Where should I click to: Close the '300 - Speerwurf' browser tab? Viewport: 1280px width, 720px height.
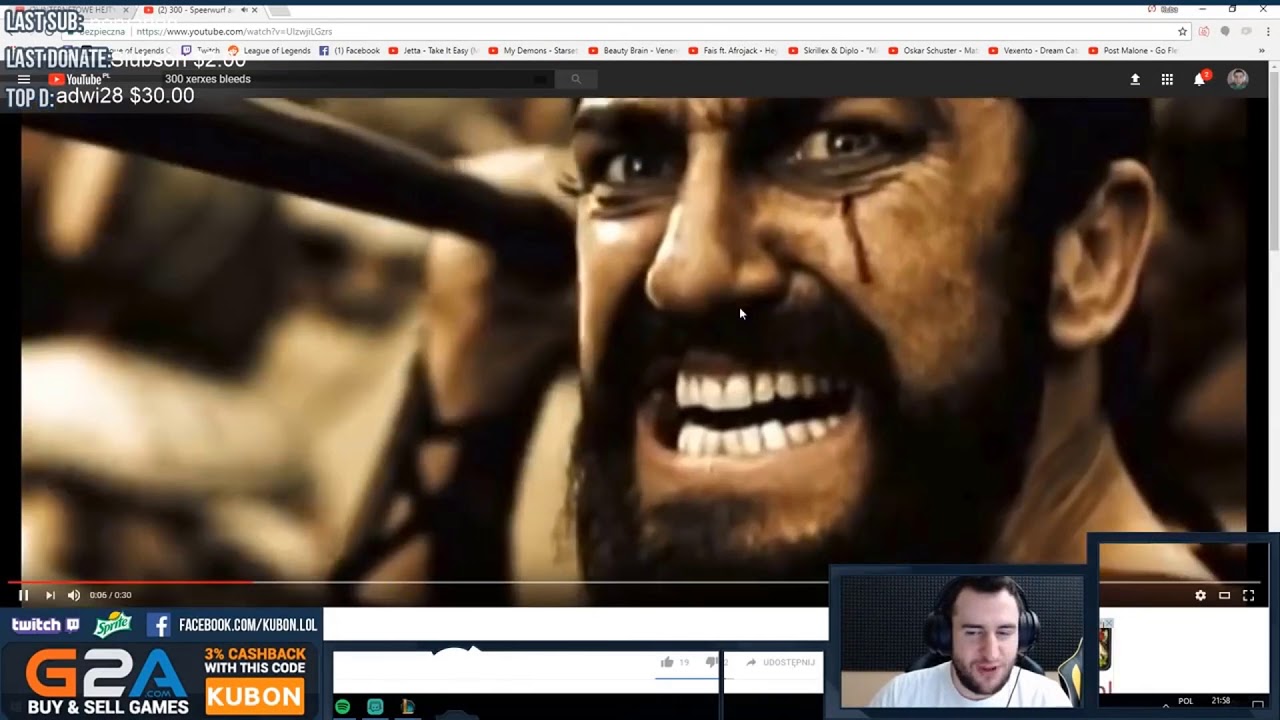point(254,10)
